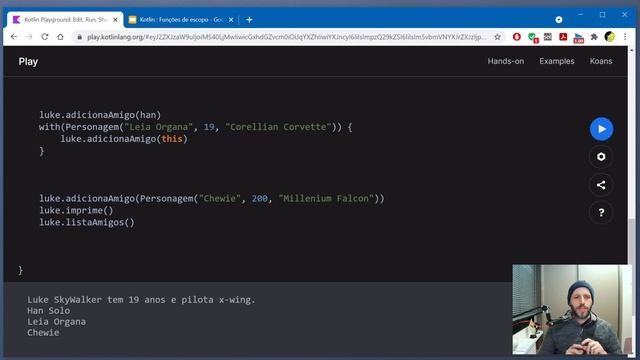Click the "Leia Organa" string in code

(x=158, y=127)
